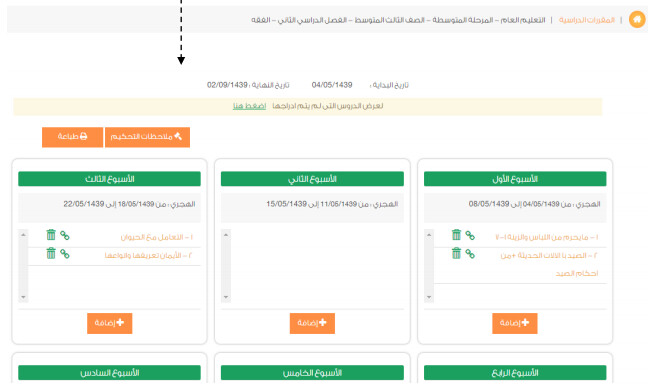Click scroll down arrow in الأسبوع الثاني list
Viewport: 653px width, 388px height.
226,297
